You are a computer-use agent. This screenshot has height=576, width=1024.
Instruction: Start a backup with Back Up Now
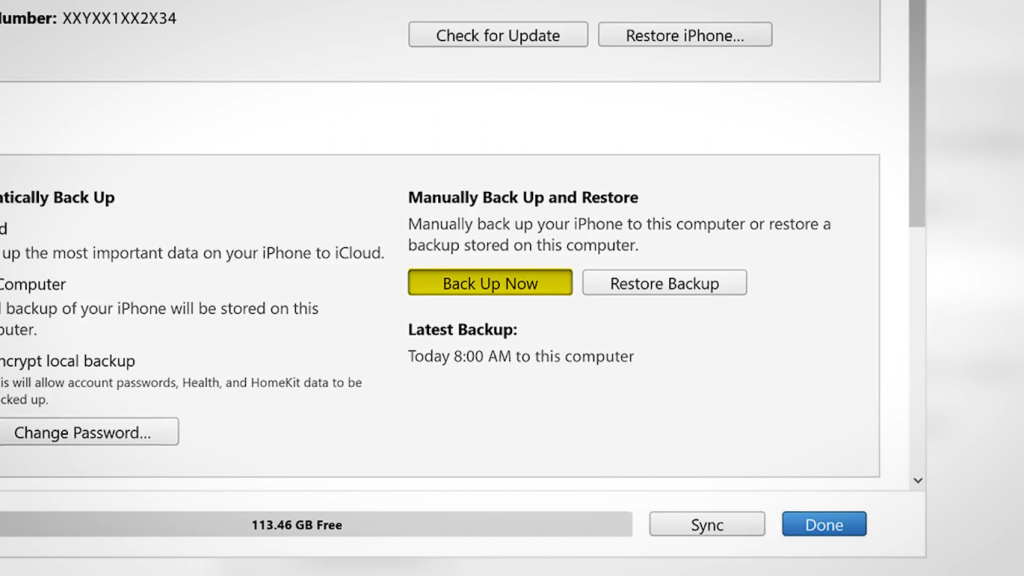click(490, 283)
